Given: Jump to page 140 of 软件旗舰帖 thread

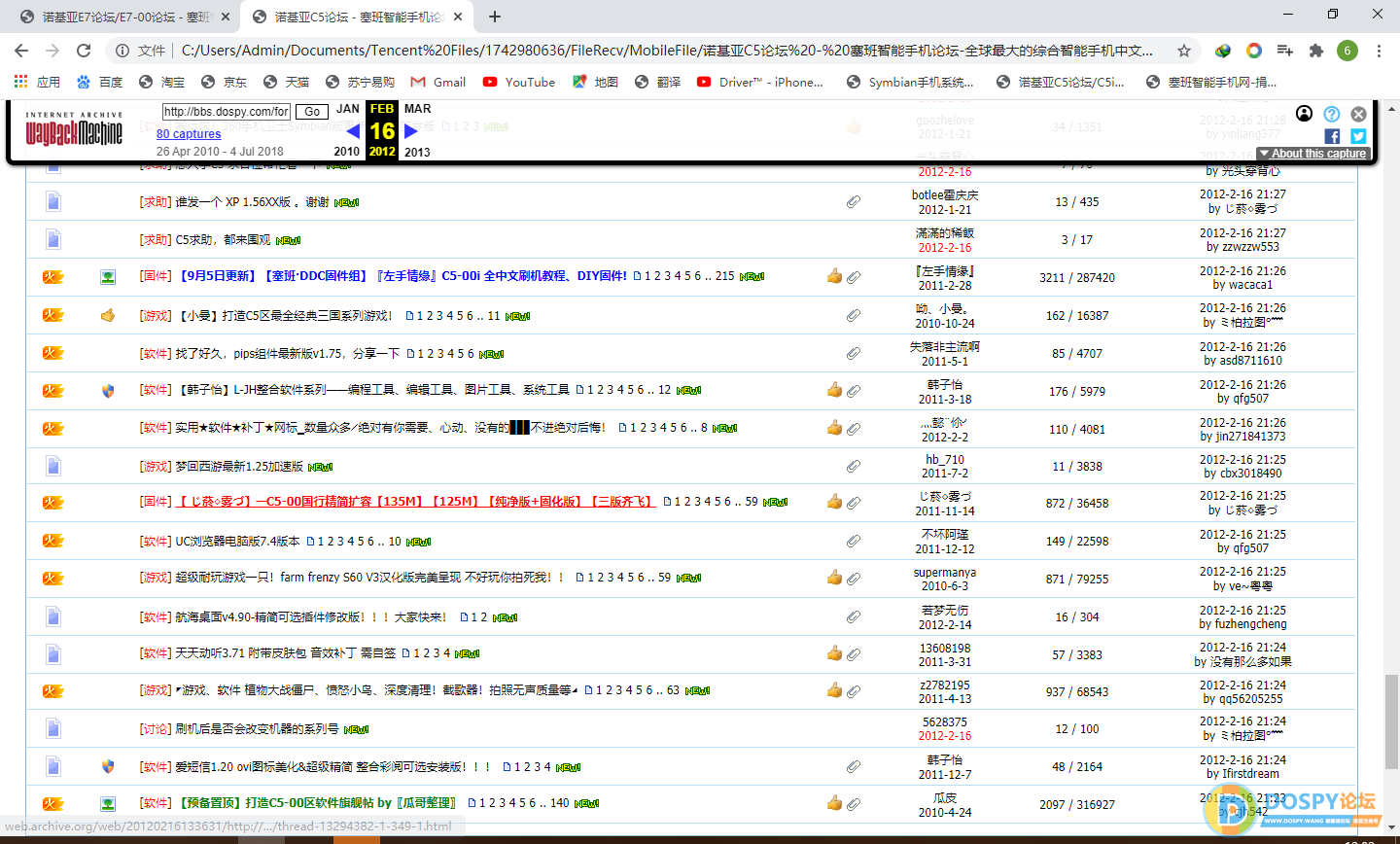Looking at the screenshot, I should point(560,803).
